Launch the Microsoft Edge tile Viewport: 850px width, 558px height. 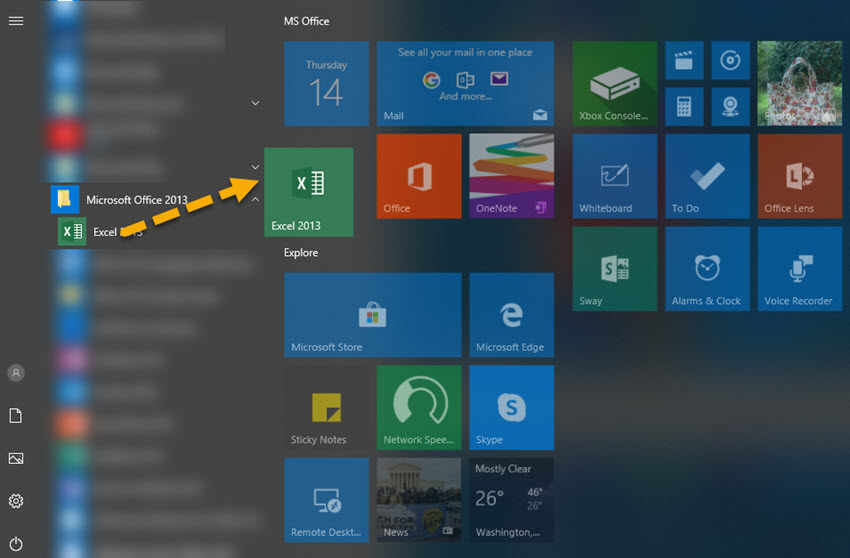512,315
